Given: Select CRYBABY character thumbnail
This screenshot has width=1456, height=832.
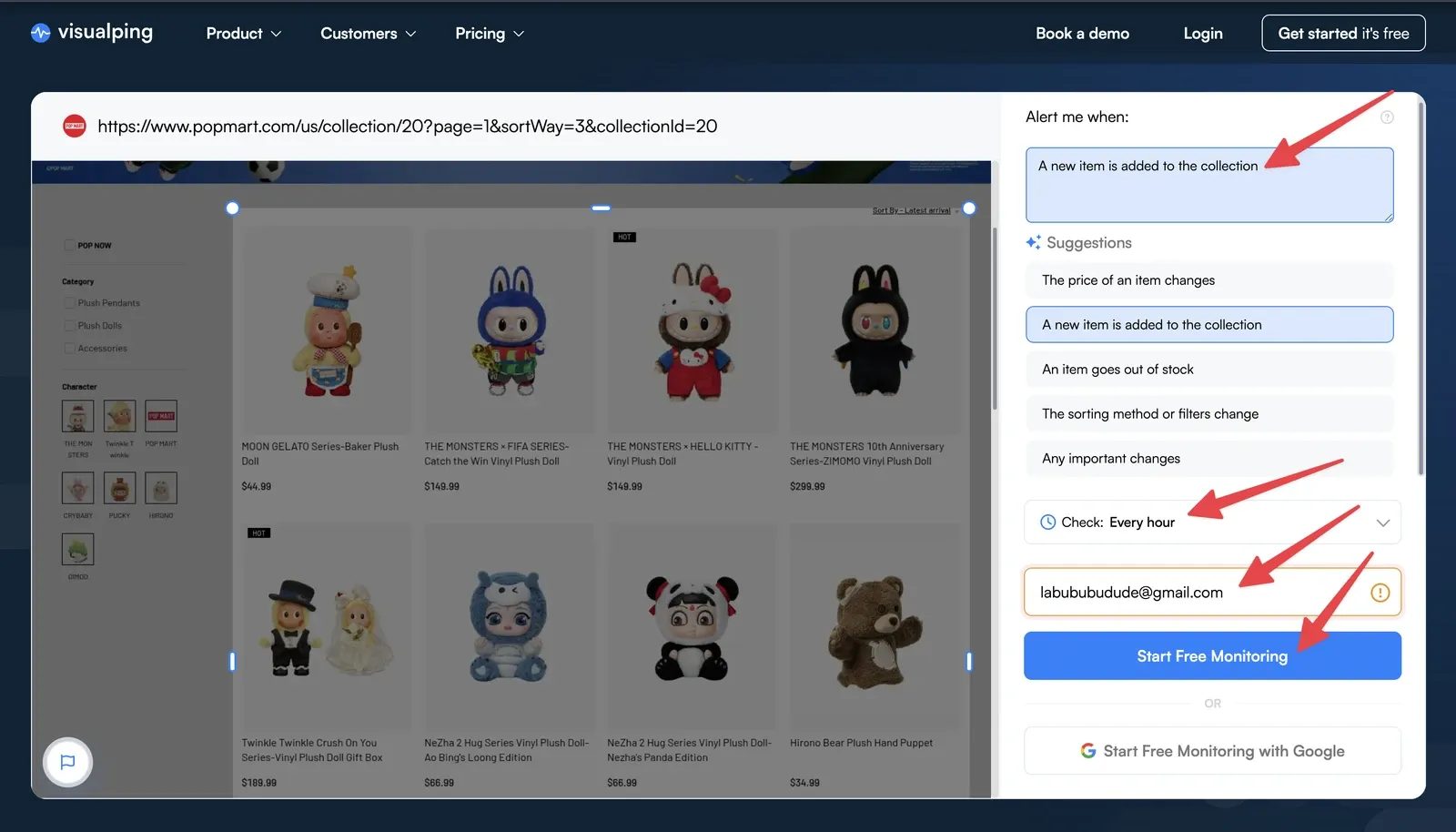Looking at the screenshot, I should click(77, 489).
